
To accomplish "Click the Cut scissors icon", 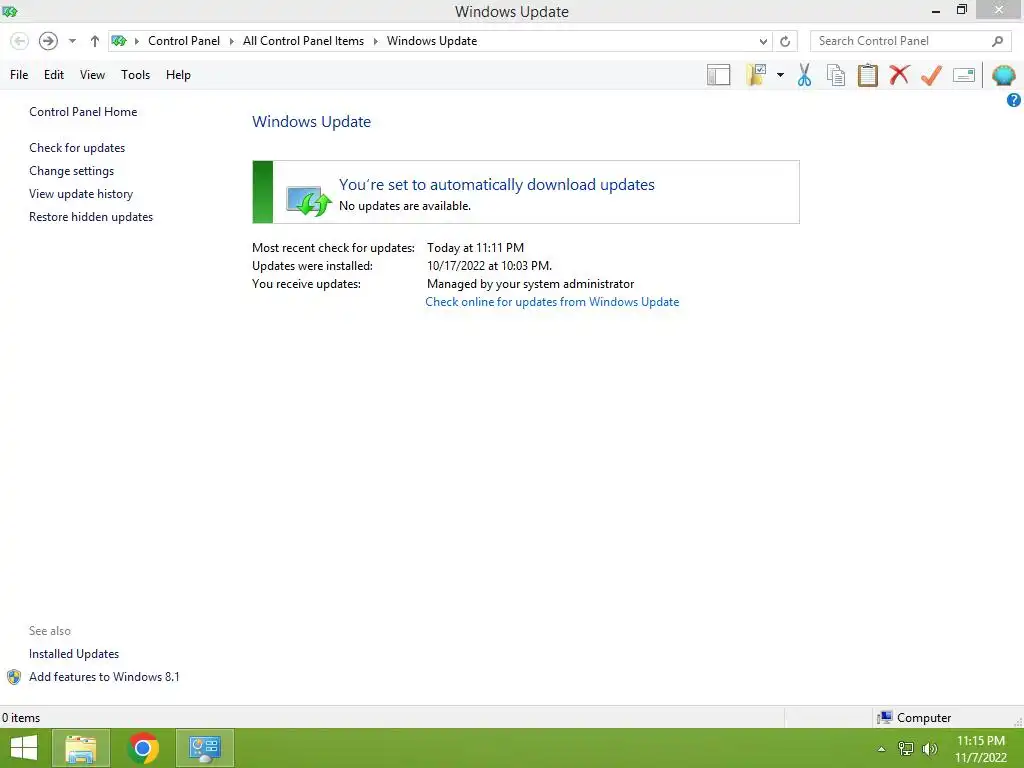I will (805, 75).
